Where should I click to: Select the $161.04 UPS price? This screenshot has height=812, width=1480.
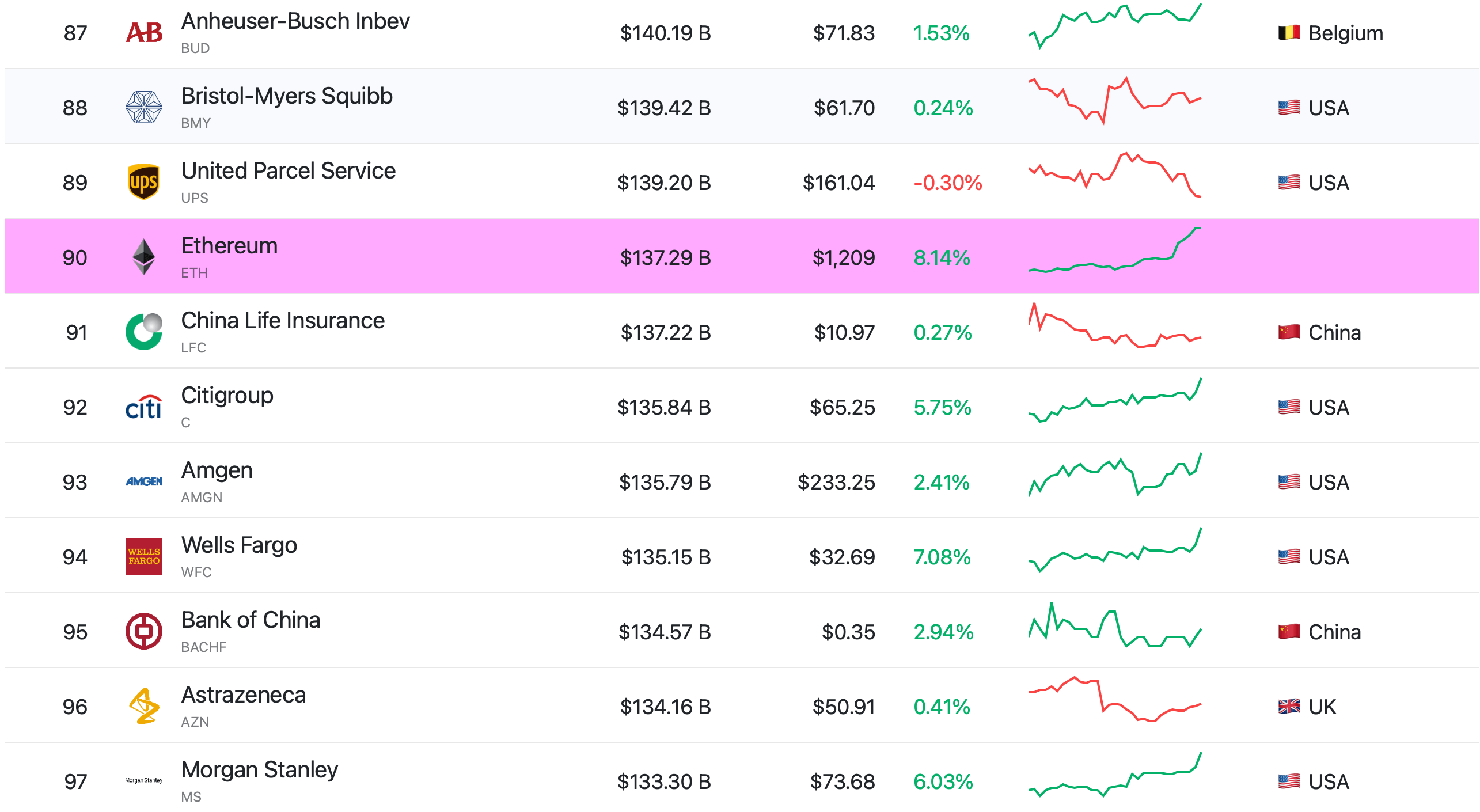(x=839, y=183)
